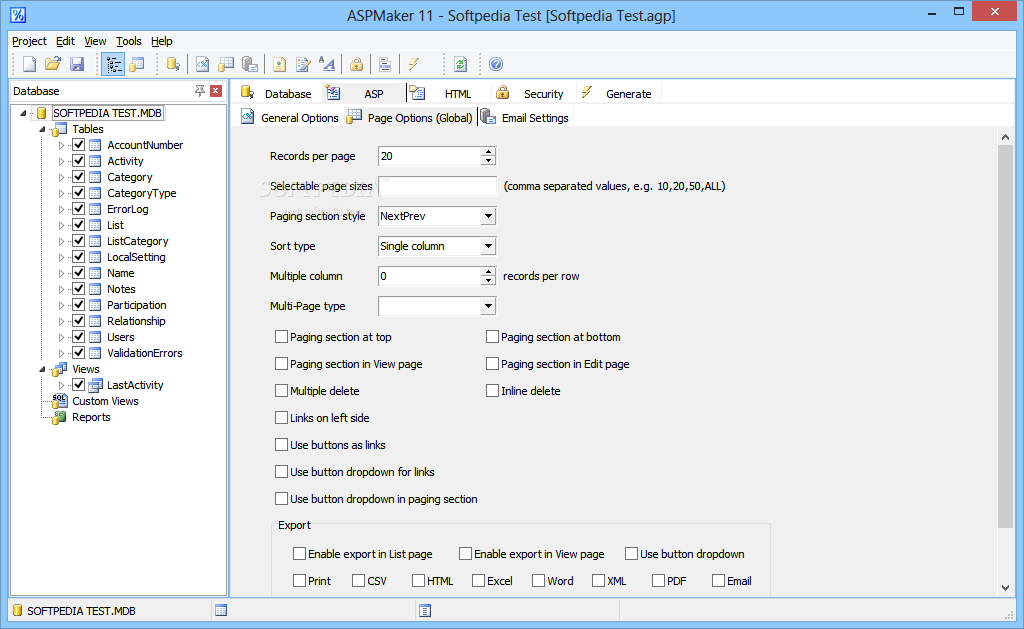Open help via blue question mark icon
The height and width of the screenshot is (629, 1024).
(x=496, y=64)
